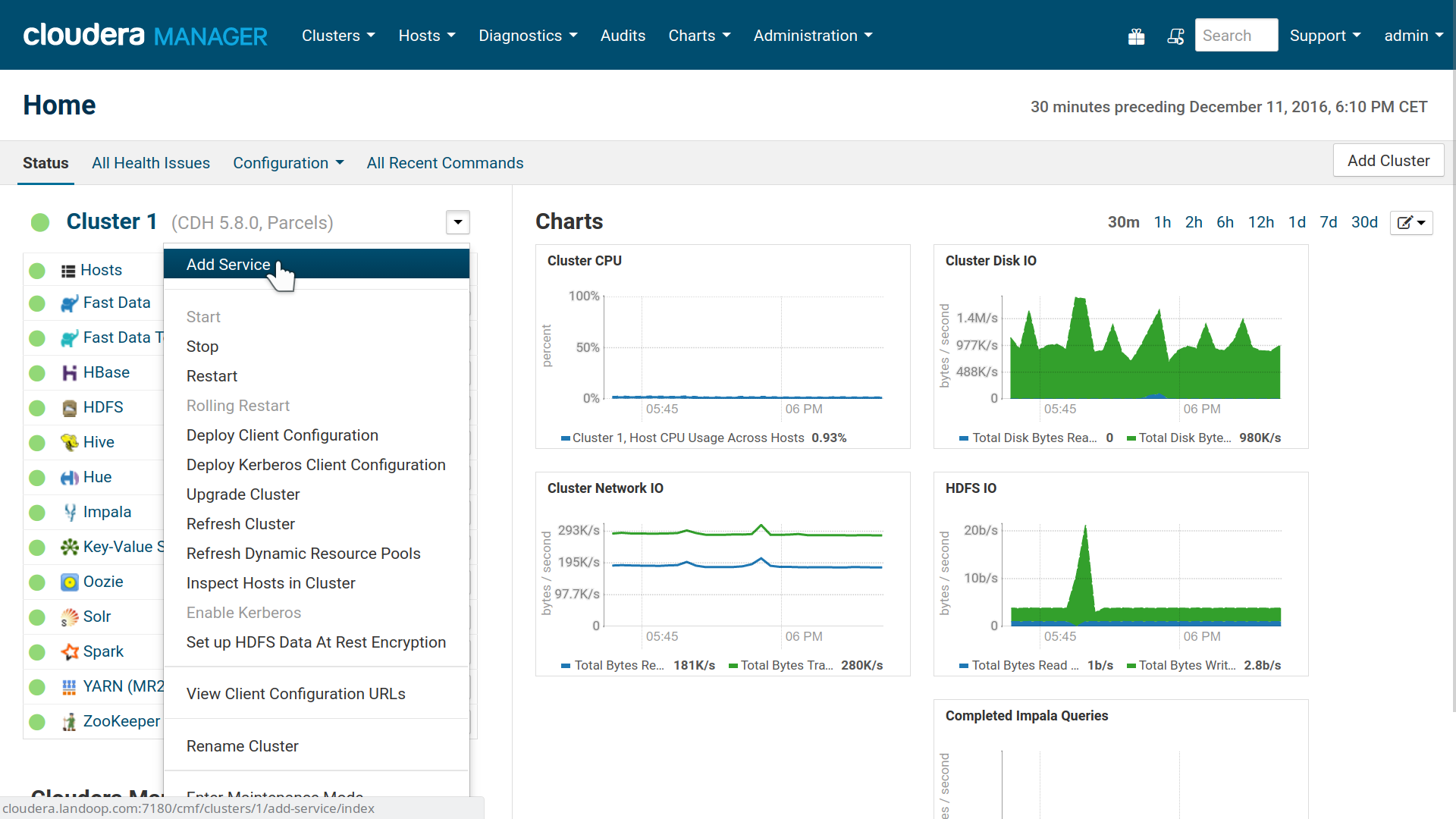
Task: Select Add Service from cluster menu
Action: [x=316, y=265]
